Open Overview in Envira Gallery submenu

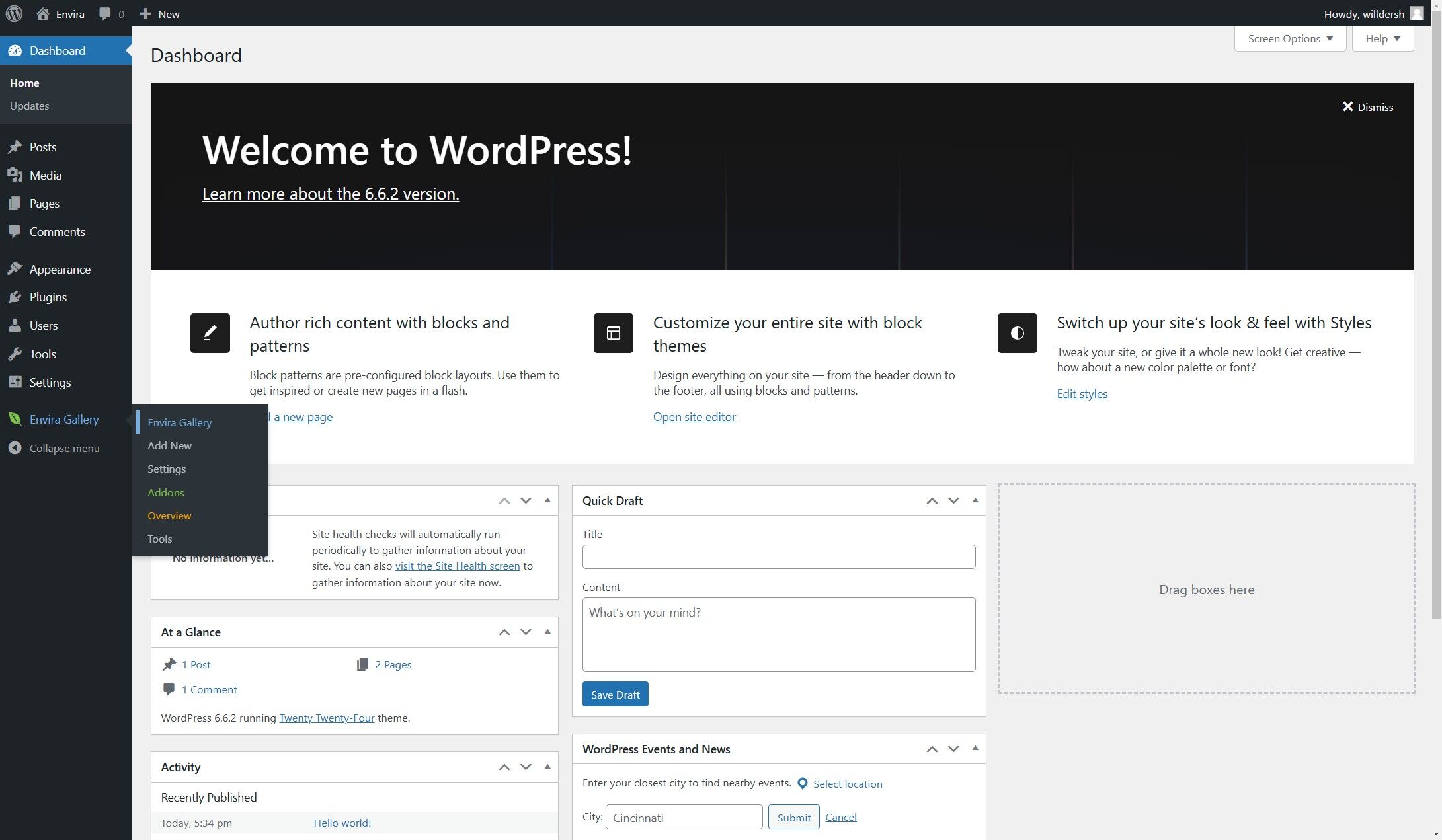tap(169, 515)
